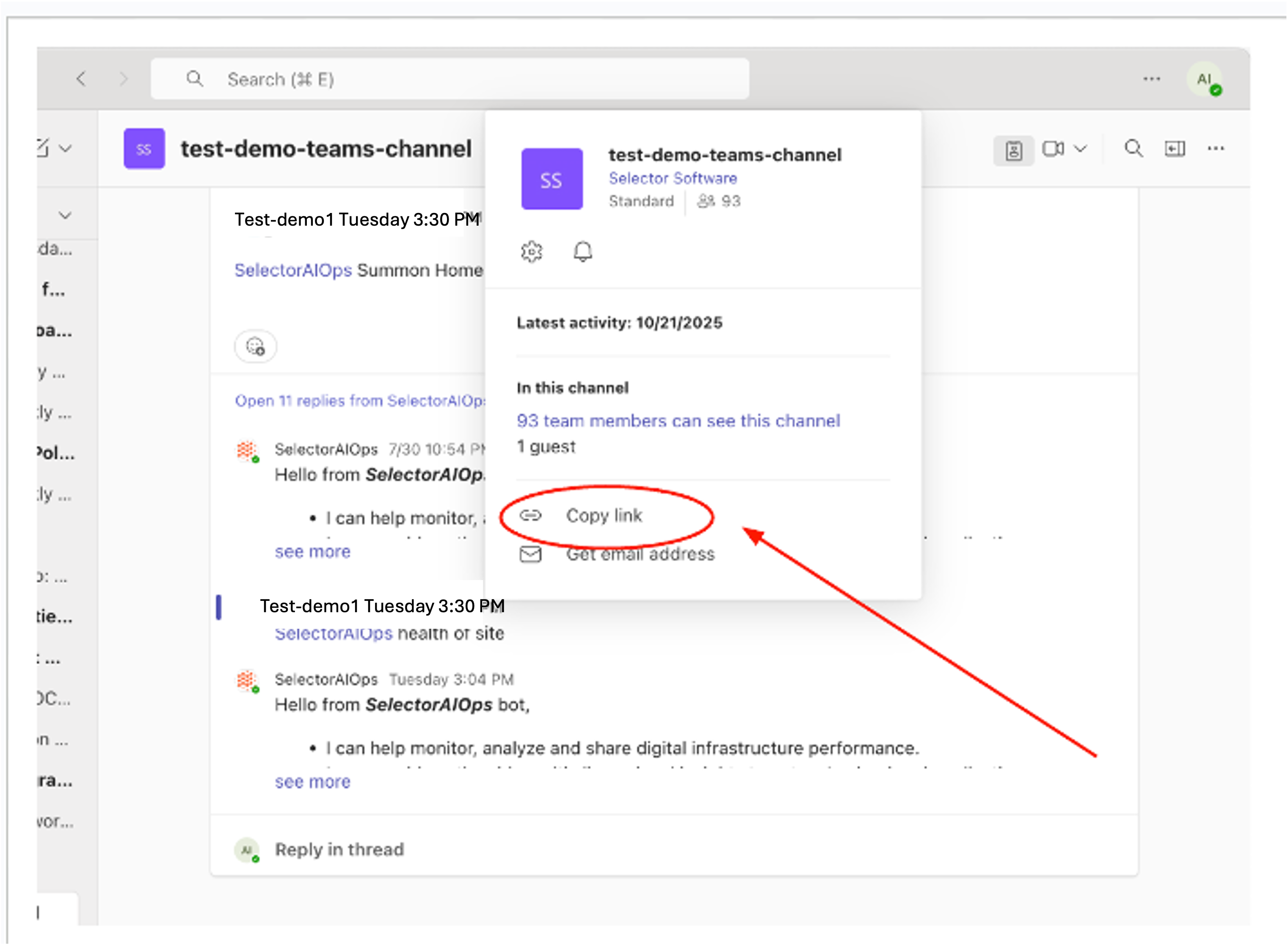Expand the meeting options dropdown arrow
This screenshot has height=945, width=1288.
tap(1080, 149)
